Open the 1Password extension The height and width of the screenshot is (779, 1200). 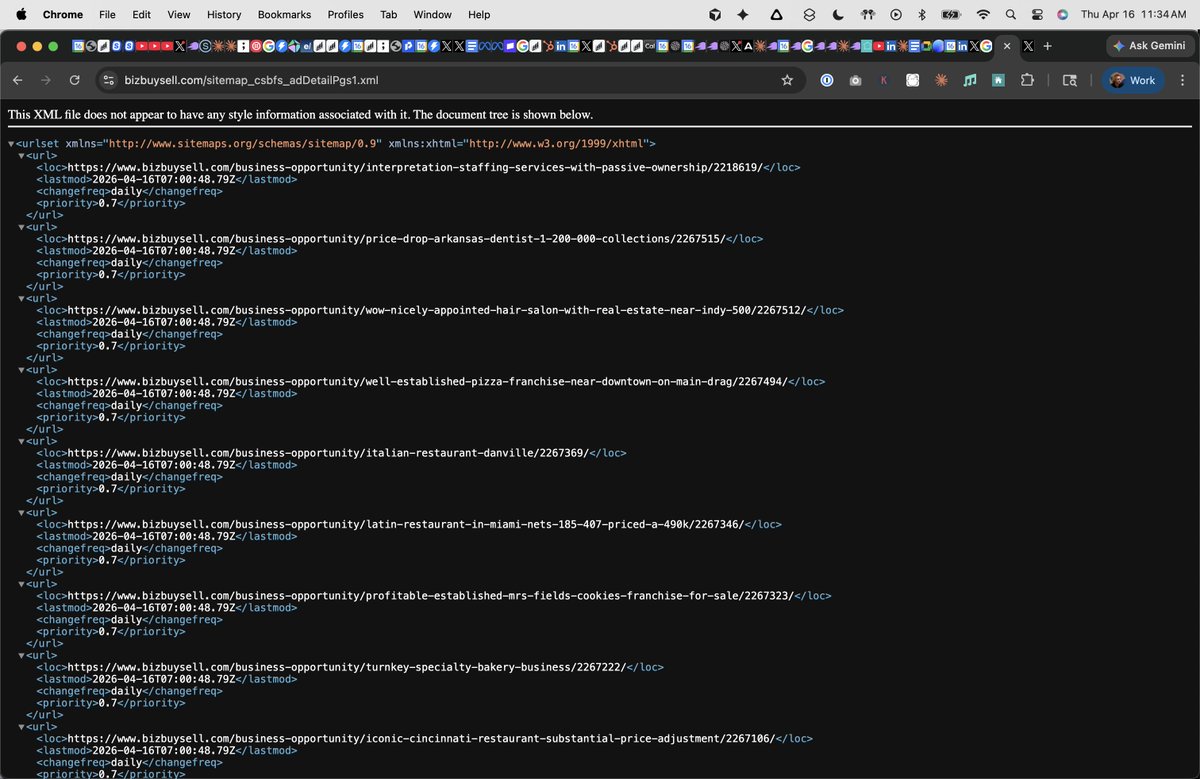pos(827,80)
